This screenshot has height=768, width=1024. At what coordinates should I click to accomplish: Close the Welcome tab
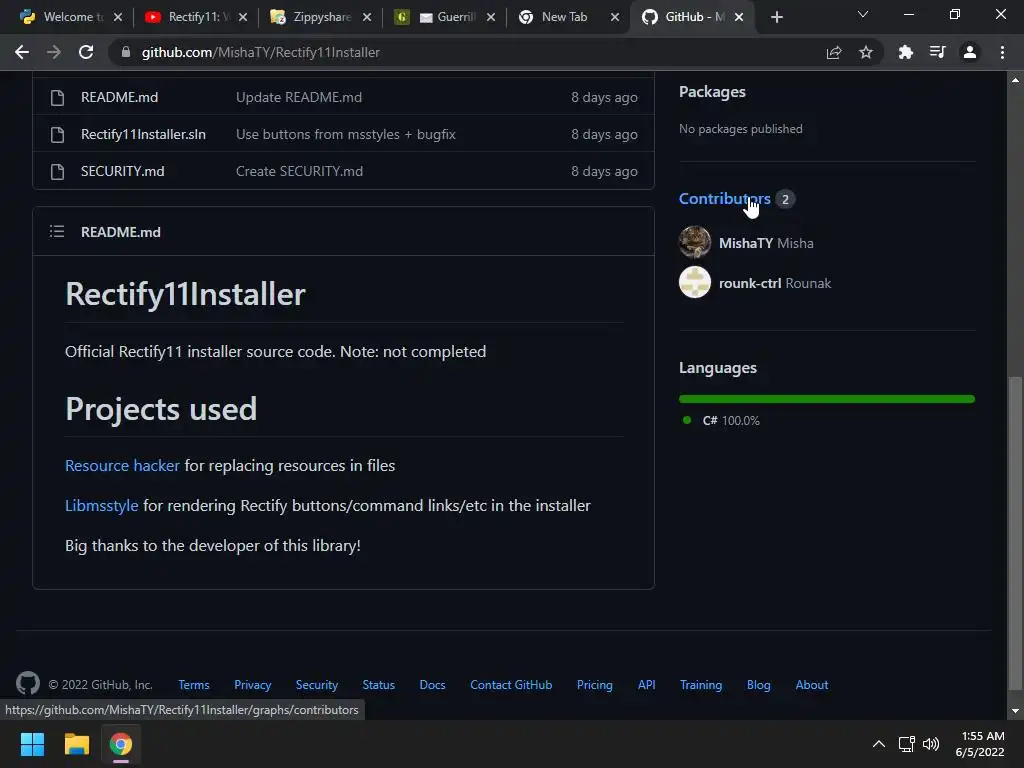[118, 18]
